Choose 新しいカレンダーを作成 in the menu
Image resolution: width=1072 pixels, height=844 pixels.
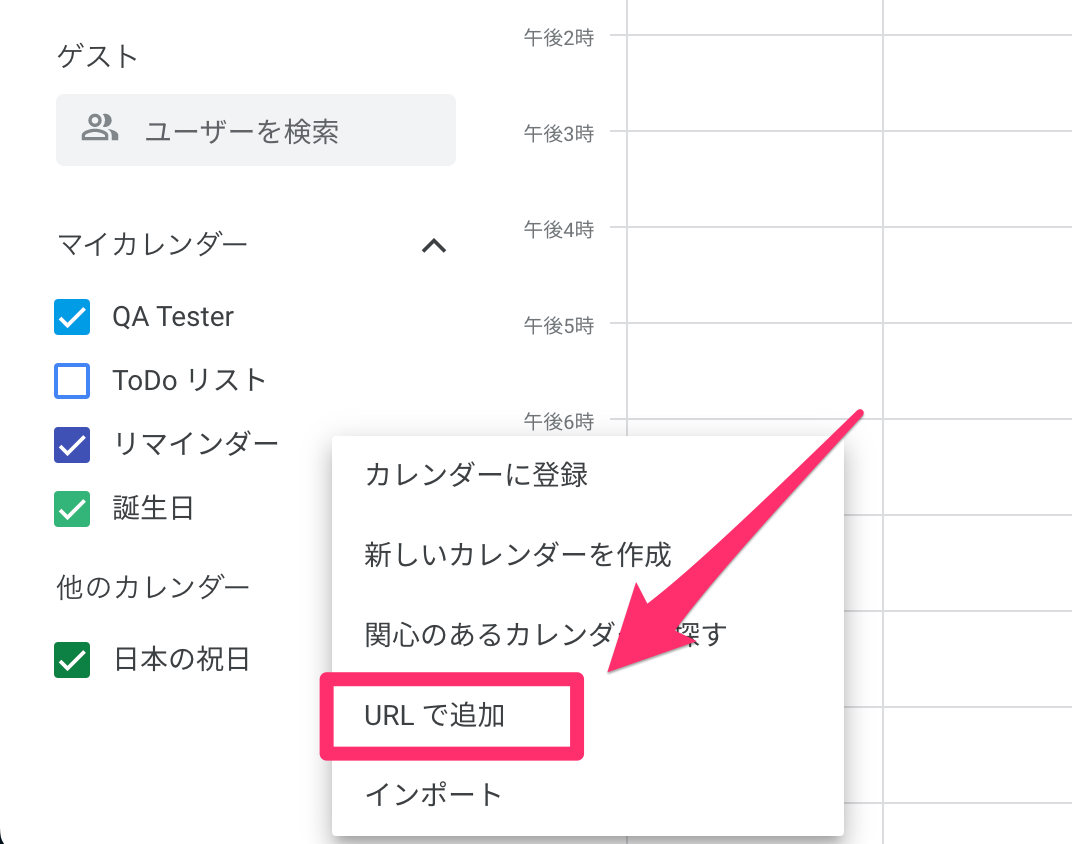click(516, 555)
